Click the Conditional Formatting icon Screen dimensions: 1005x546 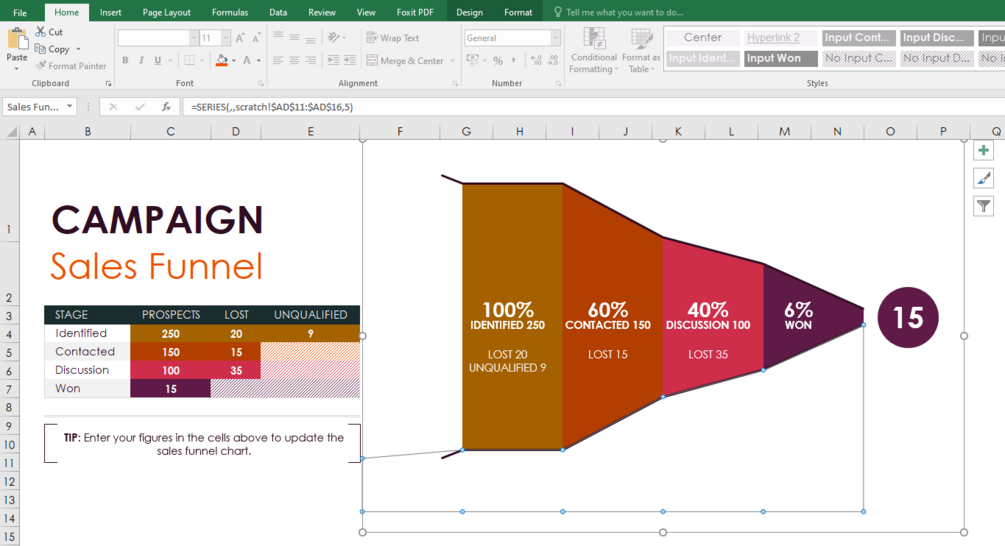(x=594, y=39)
